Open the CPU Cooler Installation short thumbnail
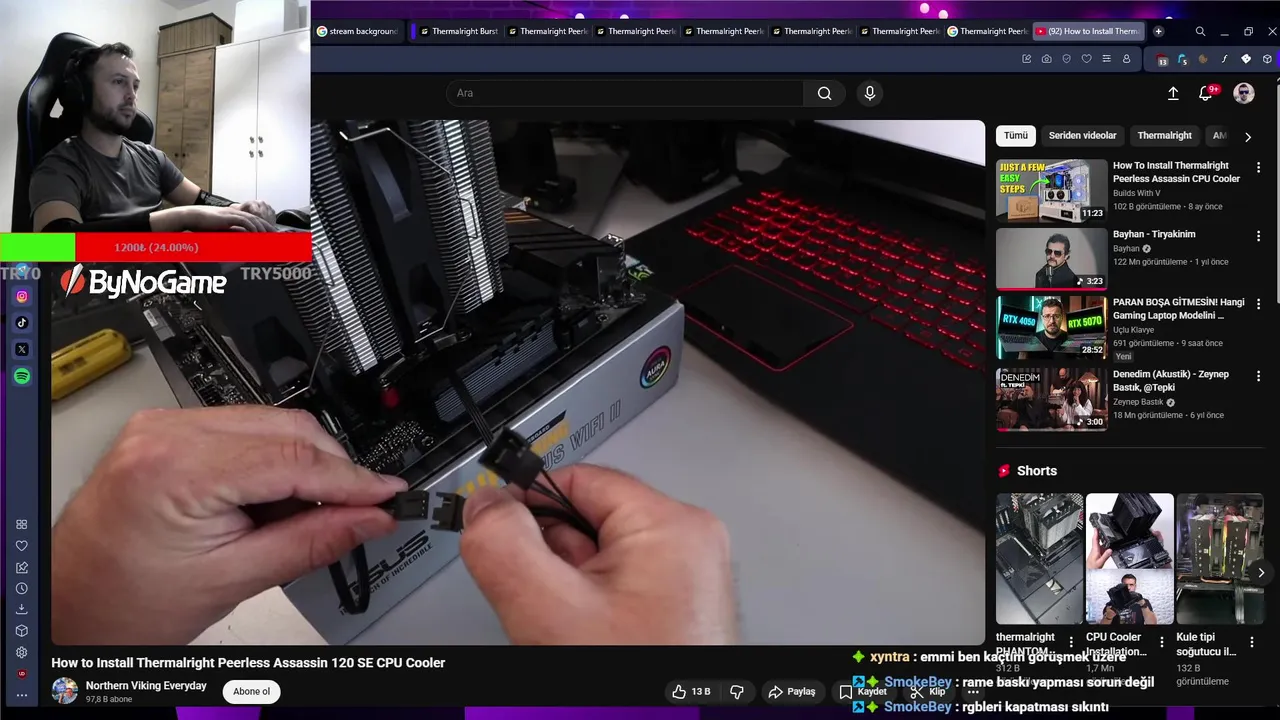Screen dimensions: 1280x720 coord(1130,559)
